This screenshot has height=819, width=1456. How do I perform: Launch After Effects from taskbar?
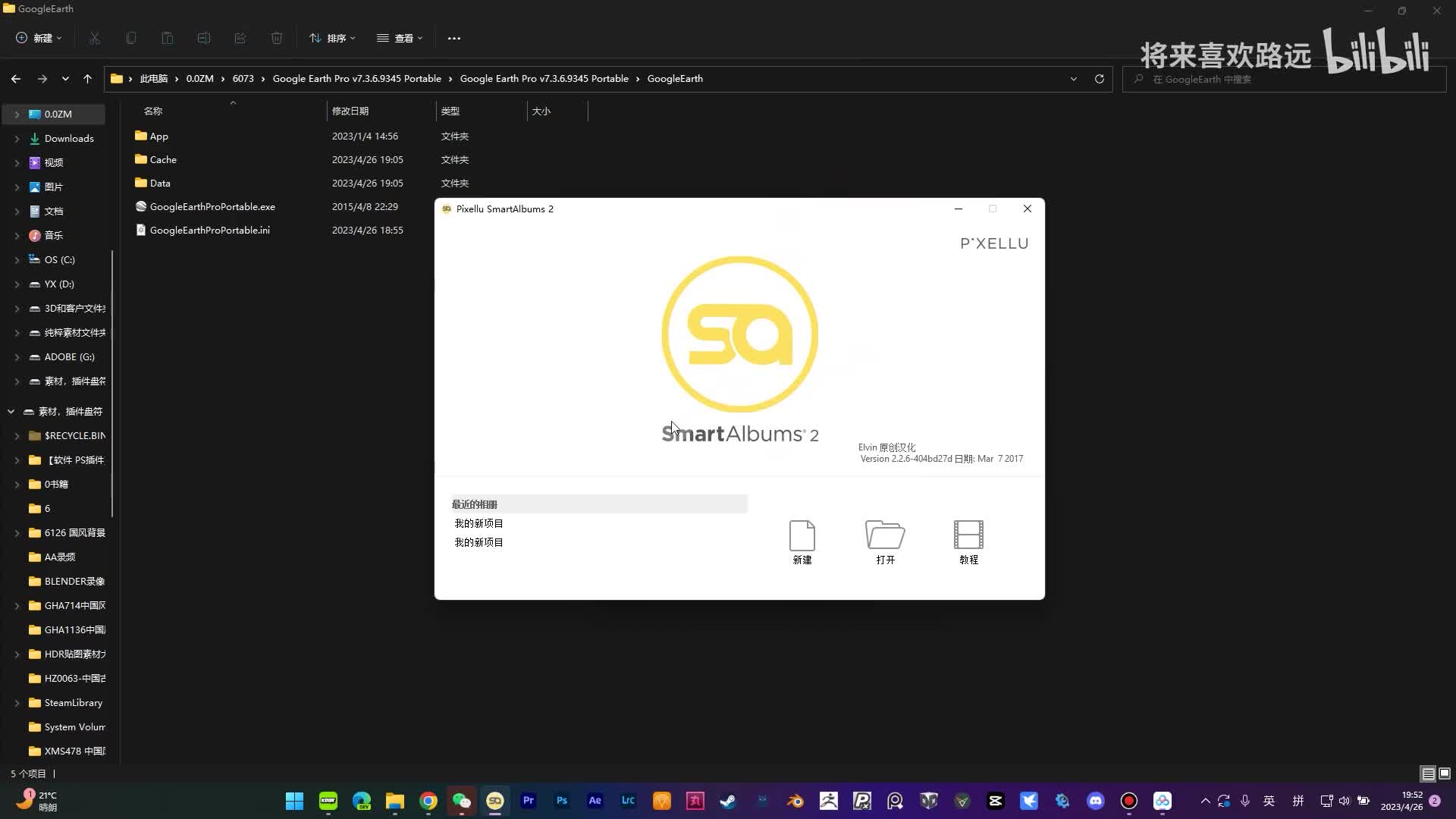(595, 801)
